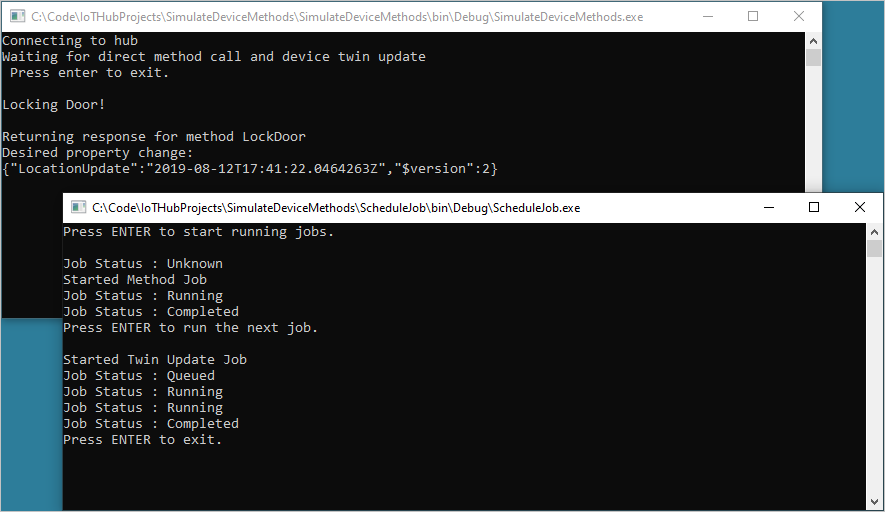Click scrollbar thumb in ScheduleJob console
This screenshot has width=885, height=512.
(x=874, y=248)
